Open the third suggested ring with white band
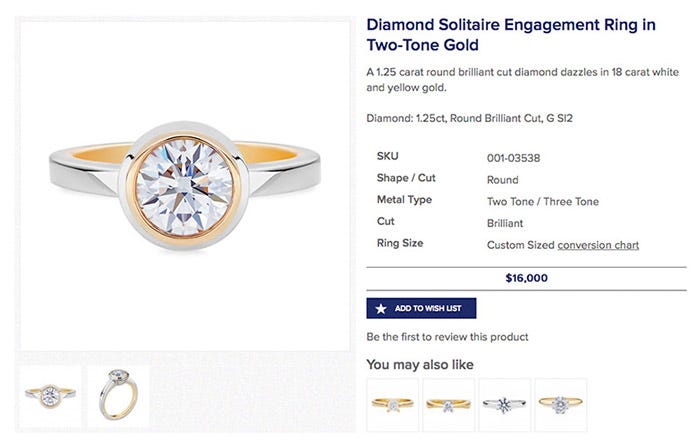 pos(505,404)
